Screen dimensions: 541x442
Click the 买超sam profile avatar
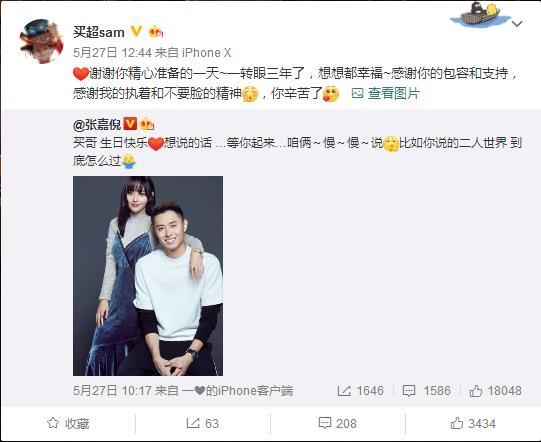click(x=42, y=41)
